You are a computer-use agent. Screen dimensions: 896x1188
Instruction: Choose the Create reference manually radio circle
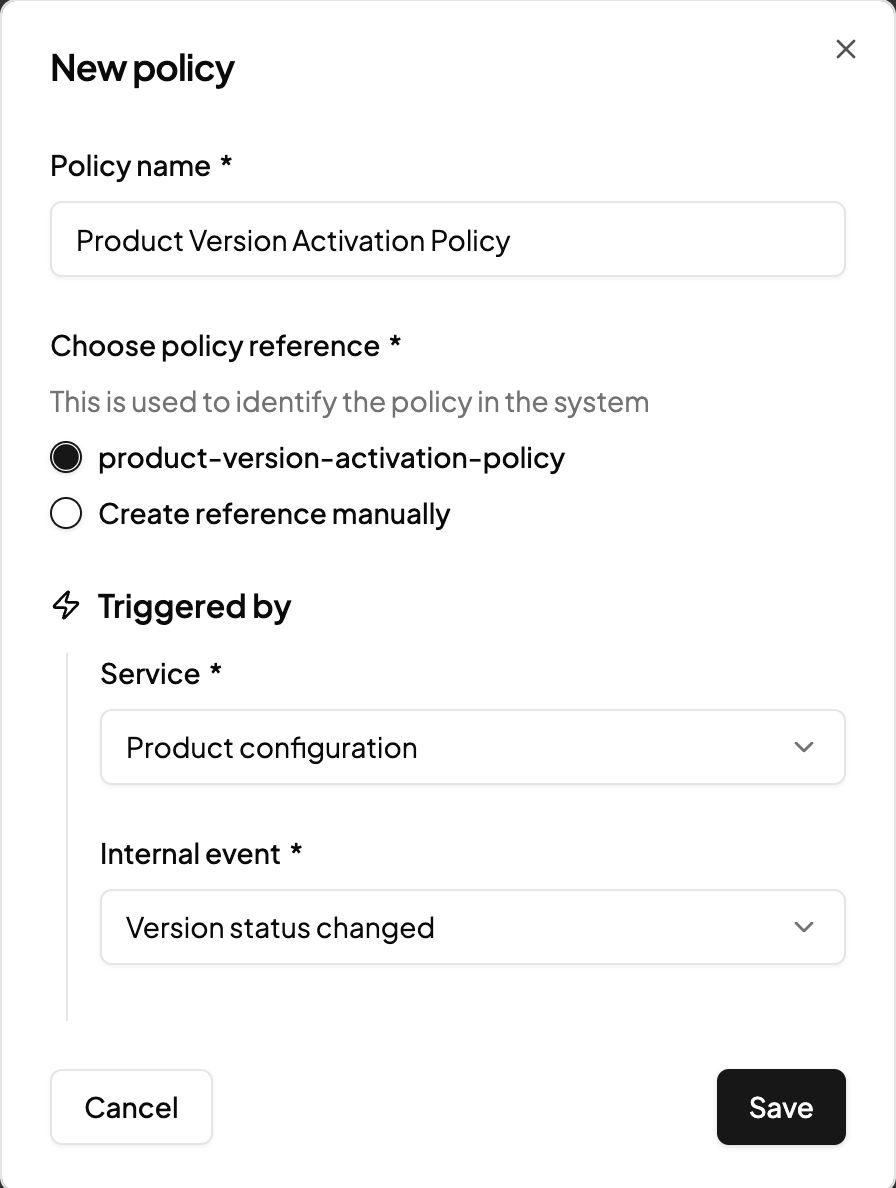tap(66, 514)
